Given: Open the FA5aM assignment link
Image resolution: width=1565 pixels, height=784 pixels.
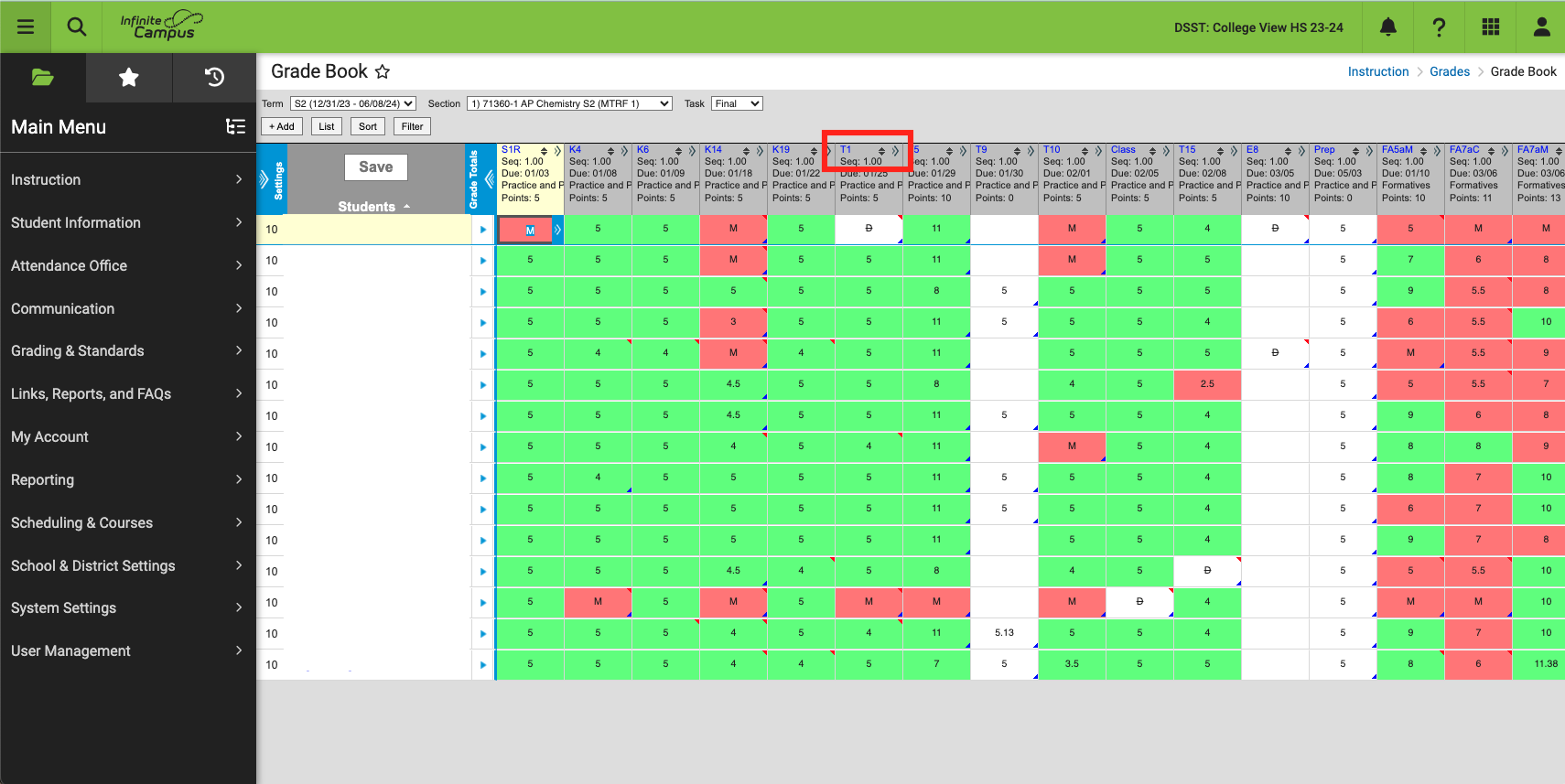Looking at the screenshot, I should (x=1398, y=149).
